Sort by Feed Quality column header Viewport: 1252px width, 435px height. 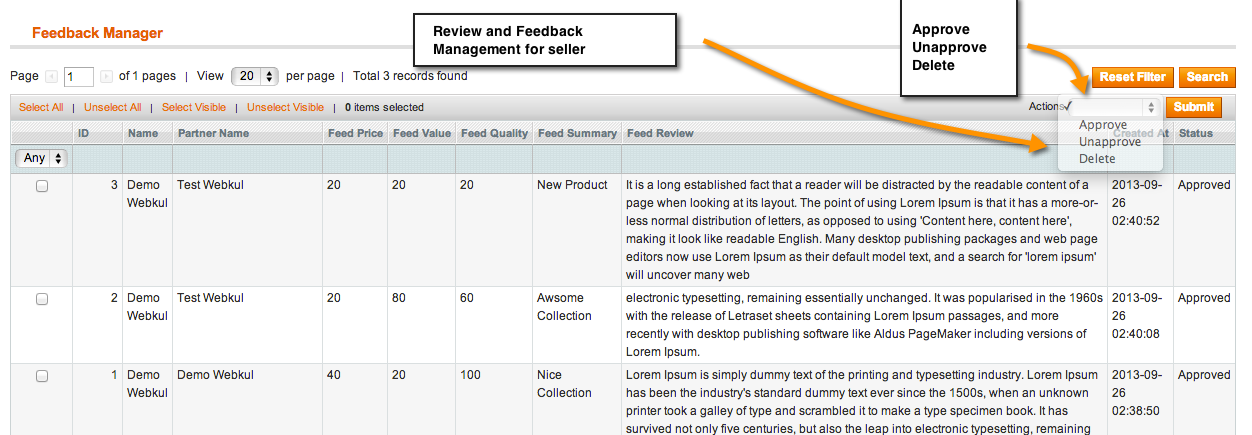point(494,133)
